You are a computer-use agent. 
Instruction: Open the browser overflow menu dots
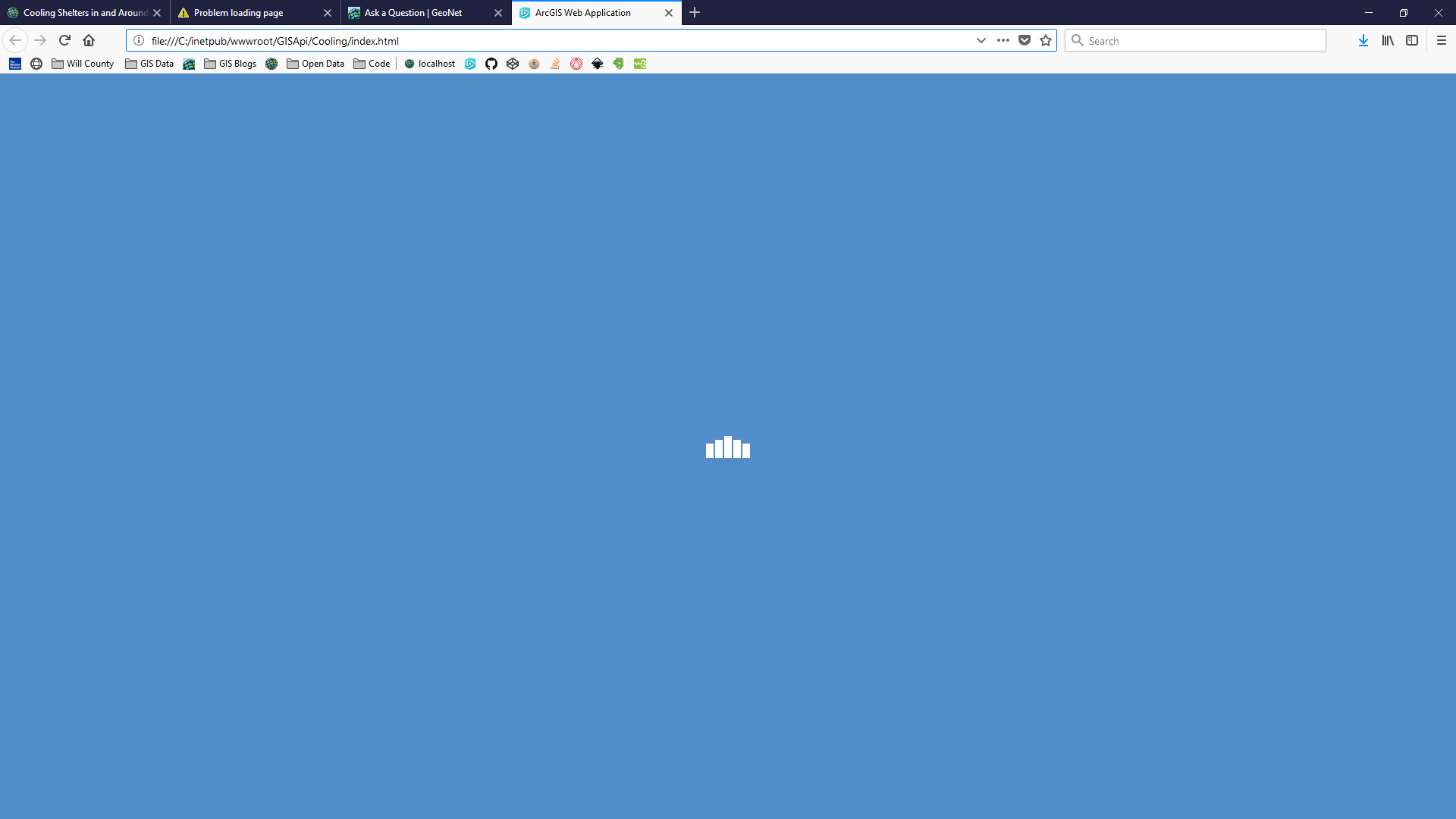1003,41
